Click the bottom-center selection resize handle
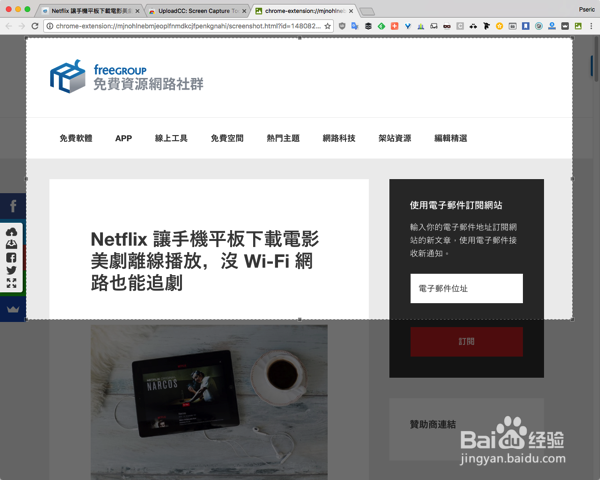Viewport: 600px width, 480px height. click(300, 319)
